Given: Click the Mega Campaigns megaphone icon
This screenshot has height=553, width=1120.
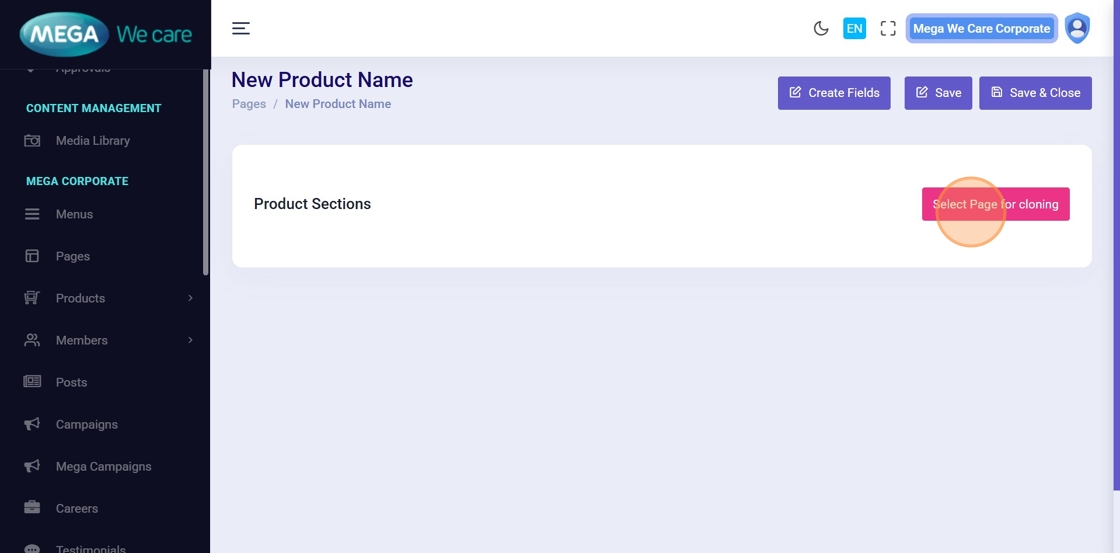Looking at the screenshot, I should pyautogui.click(x=32, y=466).
